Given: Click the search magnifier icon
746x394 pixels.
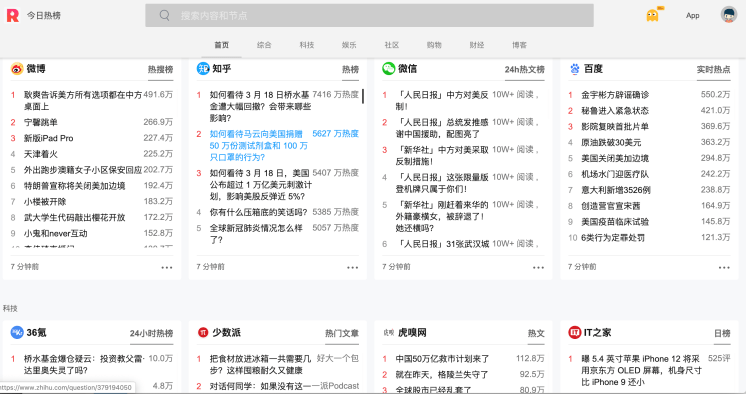Looking at the screenshot, I should click(x=165, y=15).
